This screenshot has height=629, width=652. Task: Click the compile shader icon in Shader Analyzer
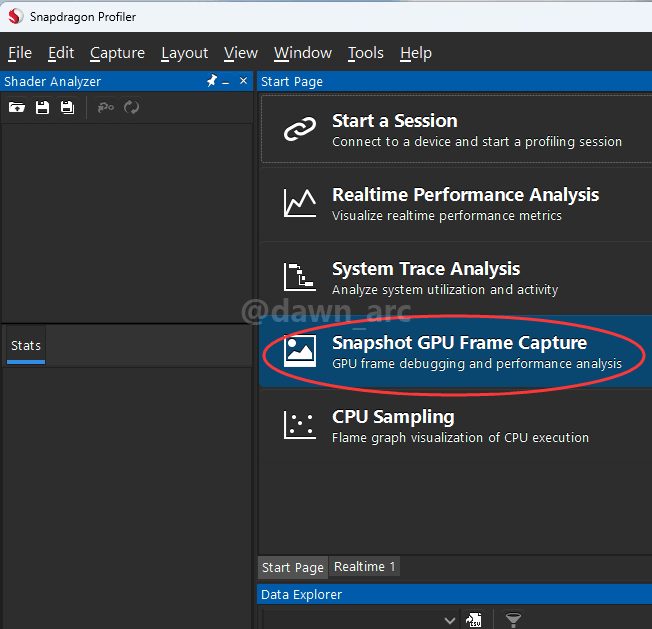pos(106,107)
